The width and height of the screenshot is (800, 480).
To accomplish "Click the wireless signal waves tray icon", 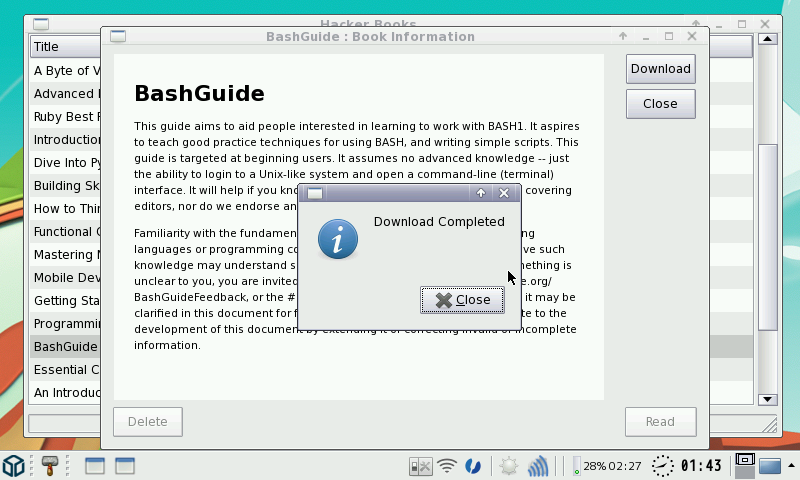I will [537, 466].
